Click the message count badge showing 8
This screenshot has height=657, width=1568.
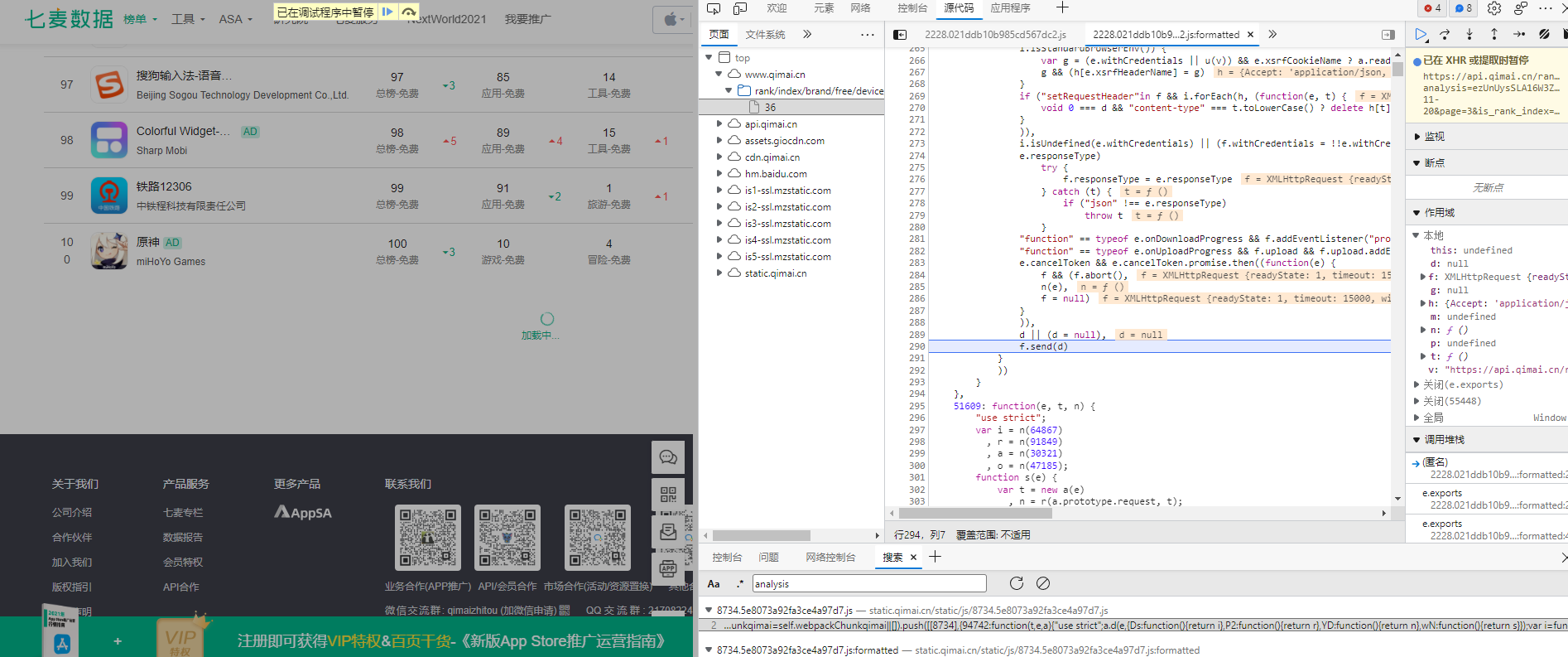(1464, 8)
